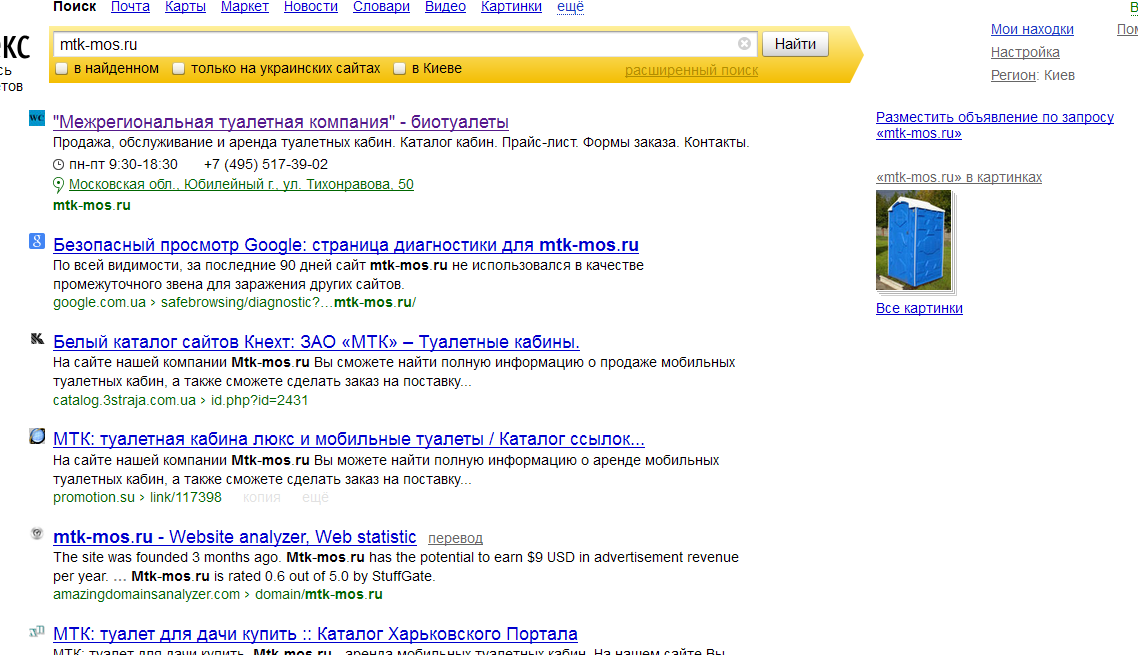Click phone number +7 (495) 517-39-02
Image resolution: width=1138 pixels, height=655 pixels.
(266, 165)
